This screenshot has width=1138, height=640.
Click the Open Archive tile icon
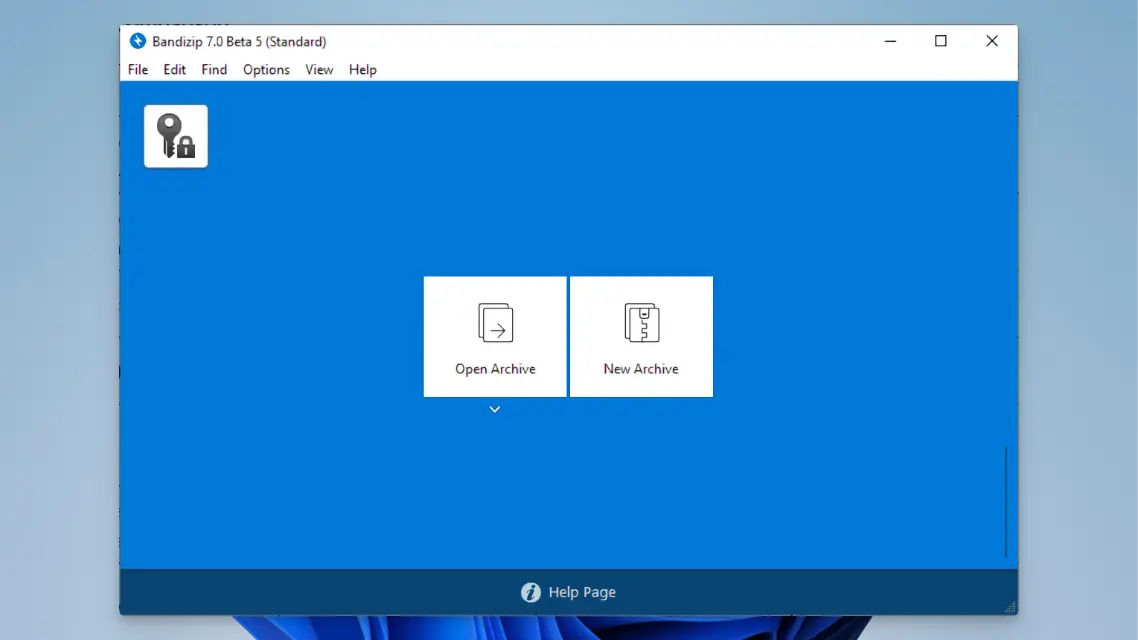(x=495, y=323)
